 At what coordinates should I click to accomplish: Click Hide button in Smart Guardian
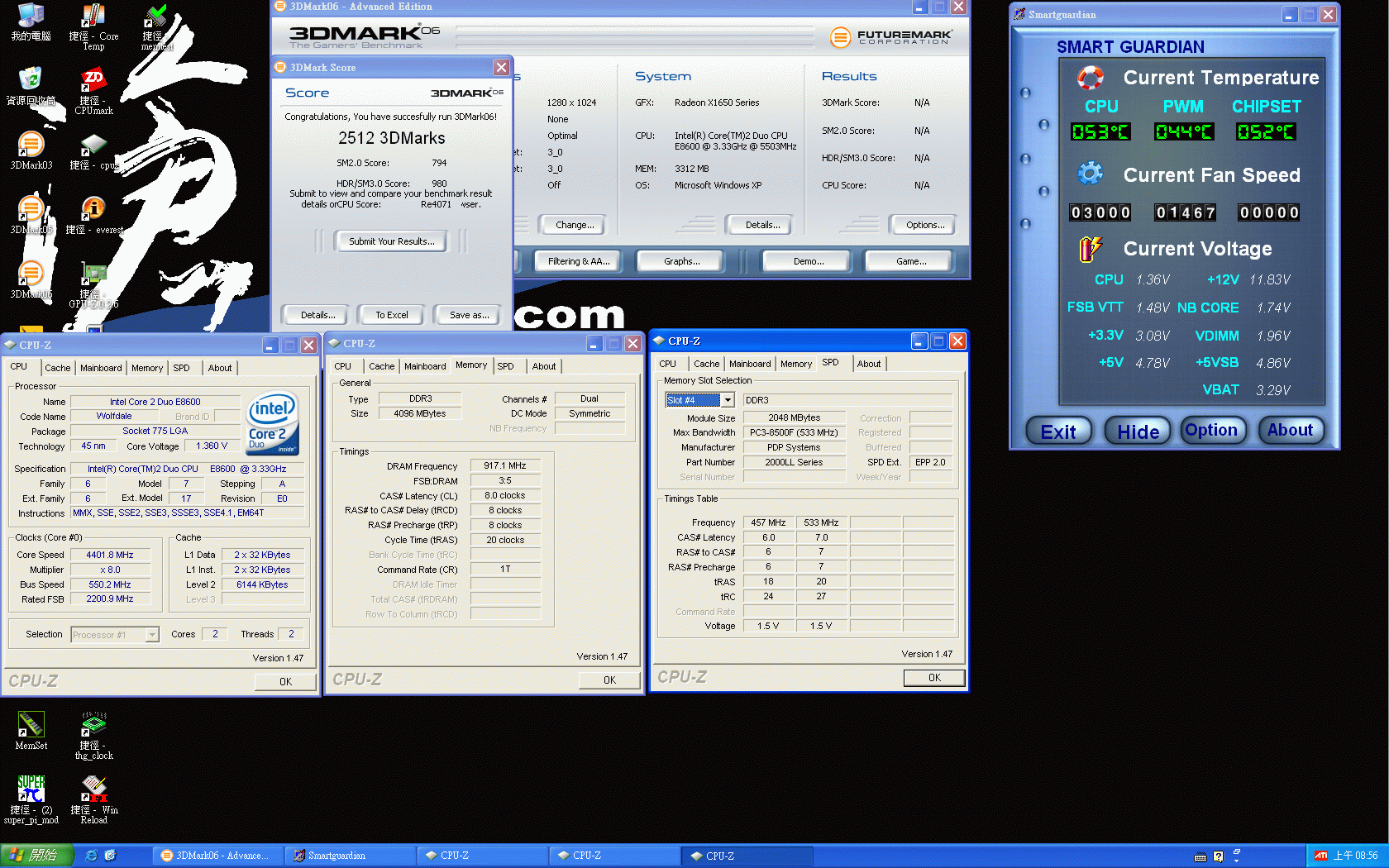coord(1138,431)
